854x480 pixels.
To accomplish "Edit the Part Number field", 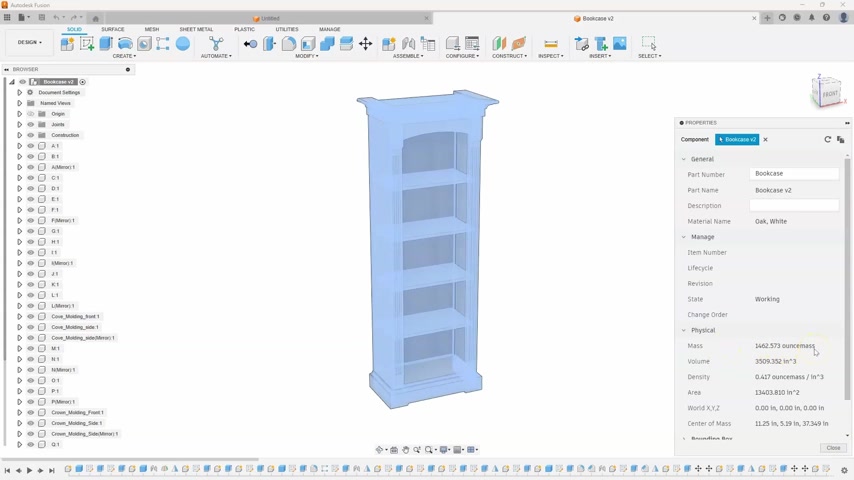I will point(794,174).
